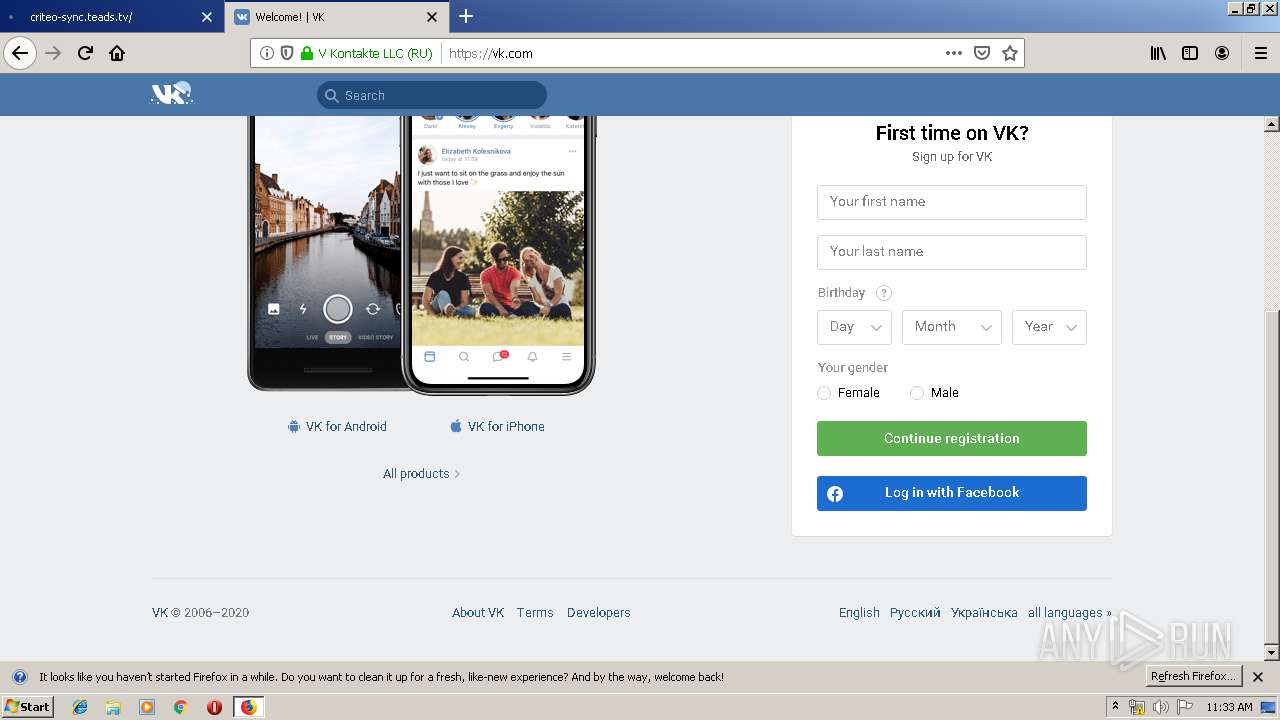Open Opera from taskbar

(214, 707)
